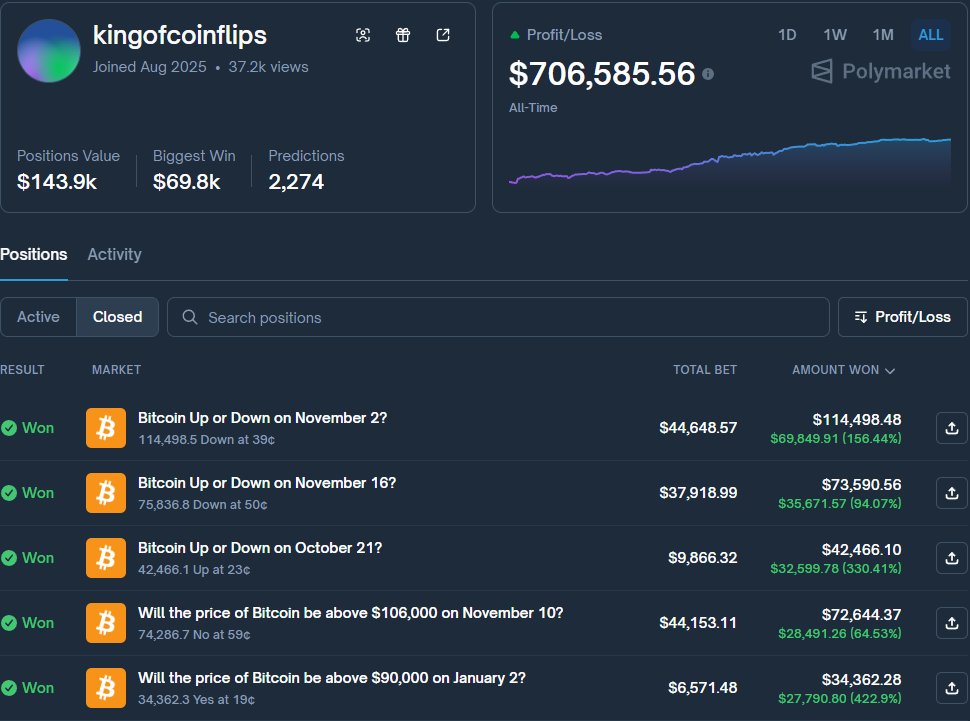The image size is (970, 721).
Task: Click the Bitcoin icon on November 2 market
Action: pyautogui.click(x=105, y=427)
